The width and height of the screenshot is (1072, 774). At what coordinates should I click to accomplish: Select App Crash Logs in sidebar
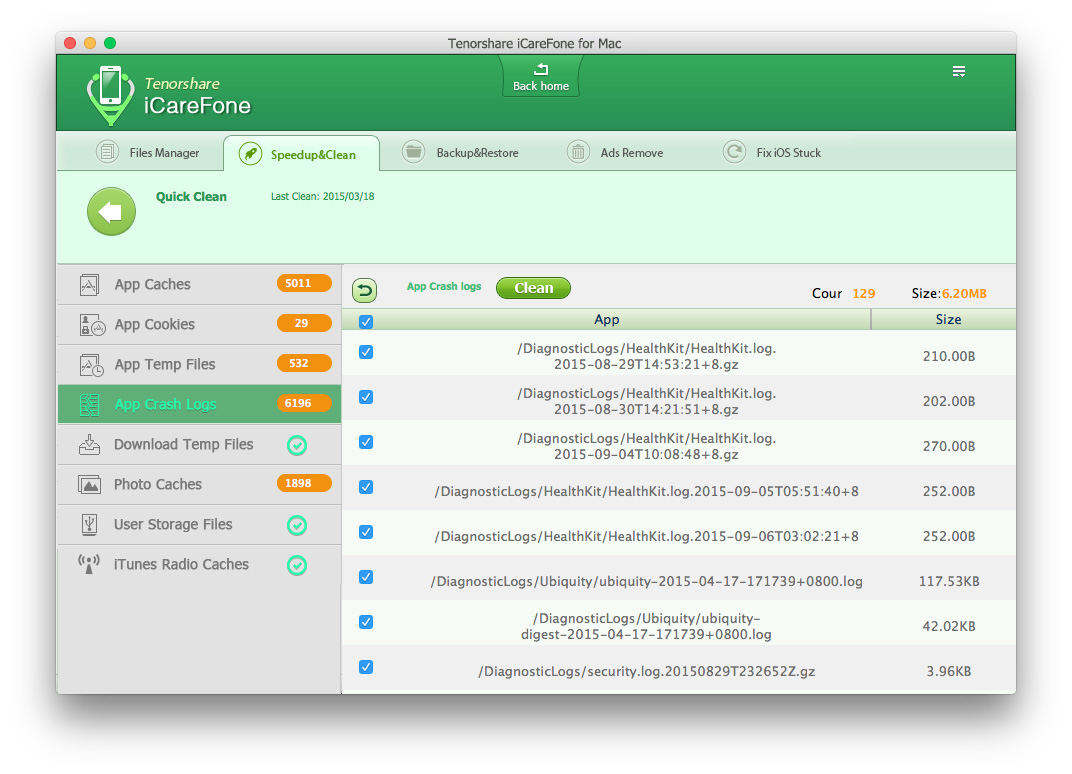199,404
